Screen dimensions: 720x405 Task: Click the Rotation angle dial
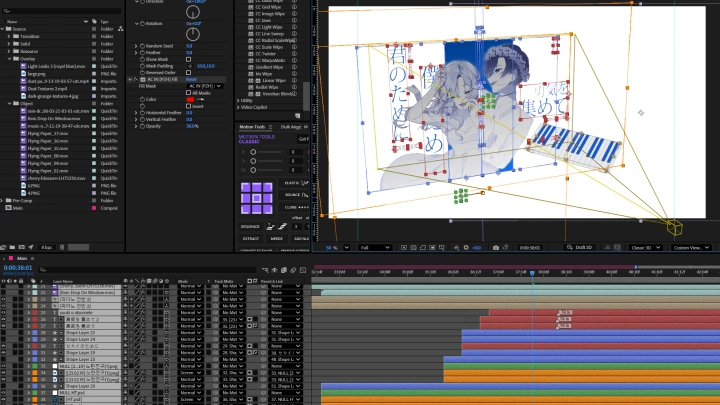(x=191, y=34)
